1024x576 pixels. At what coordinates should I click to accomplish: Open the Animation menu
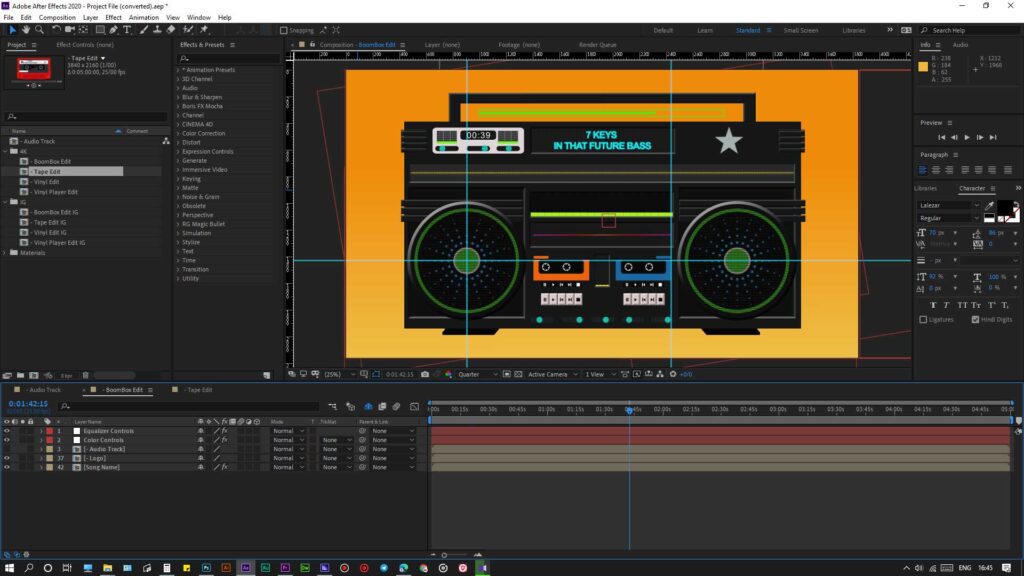pos(143,17)
